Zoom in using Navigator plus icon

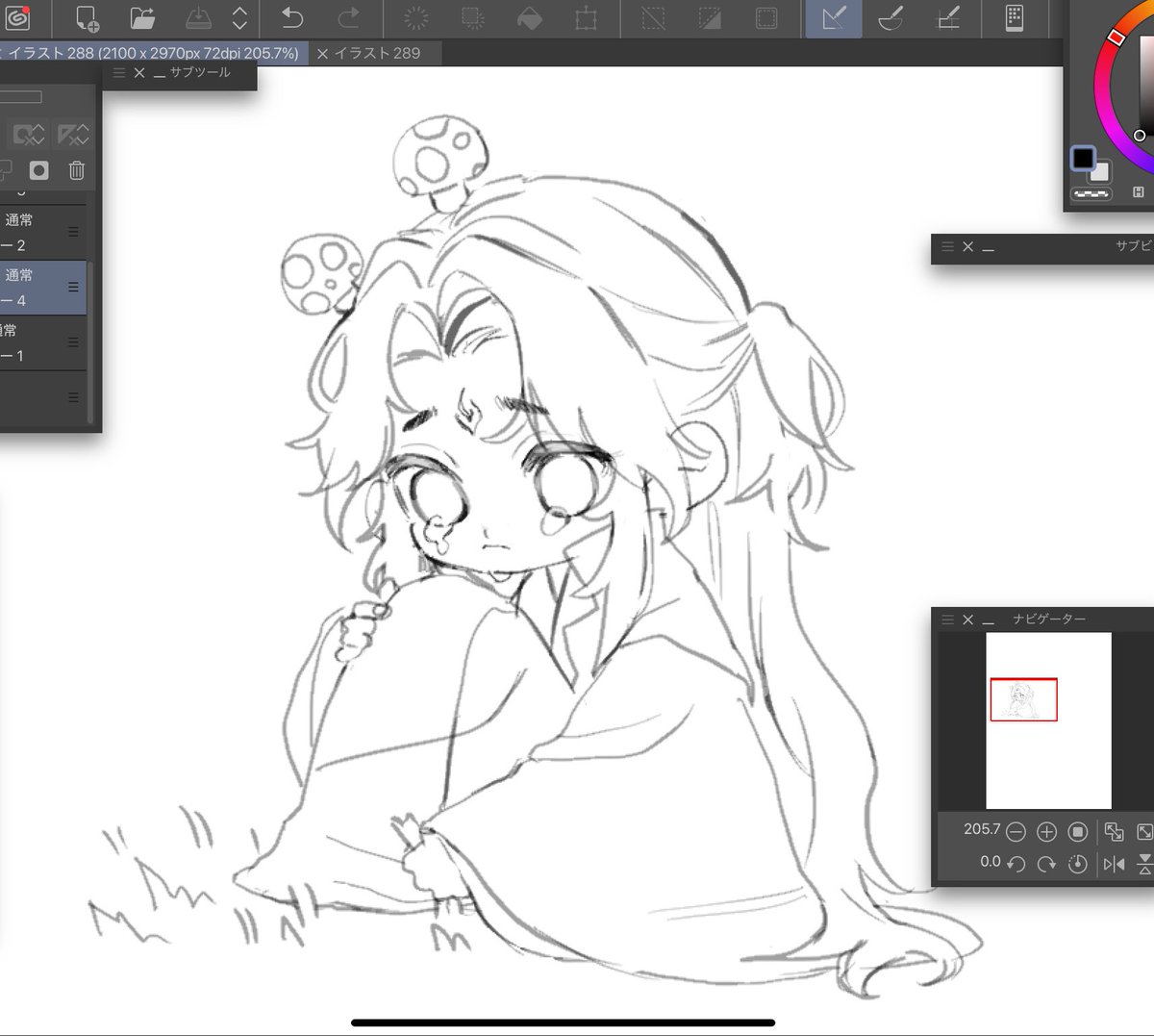(x=1047, y=831)
